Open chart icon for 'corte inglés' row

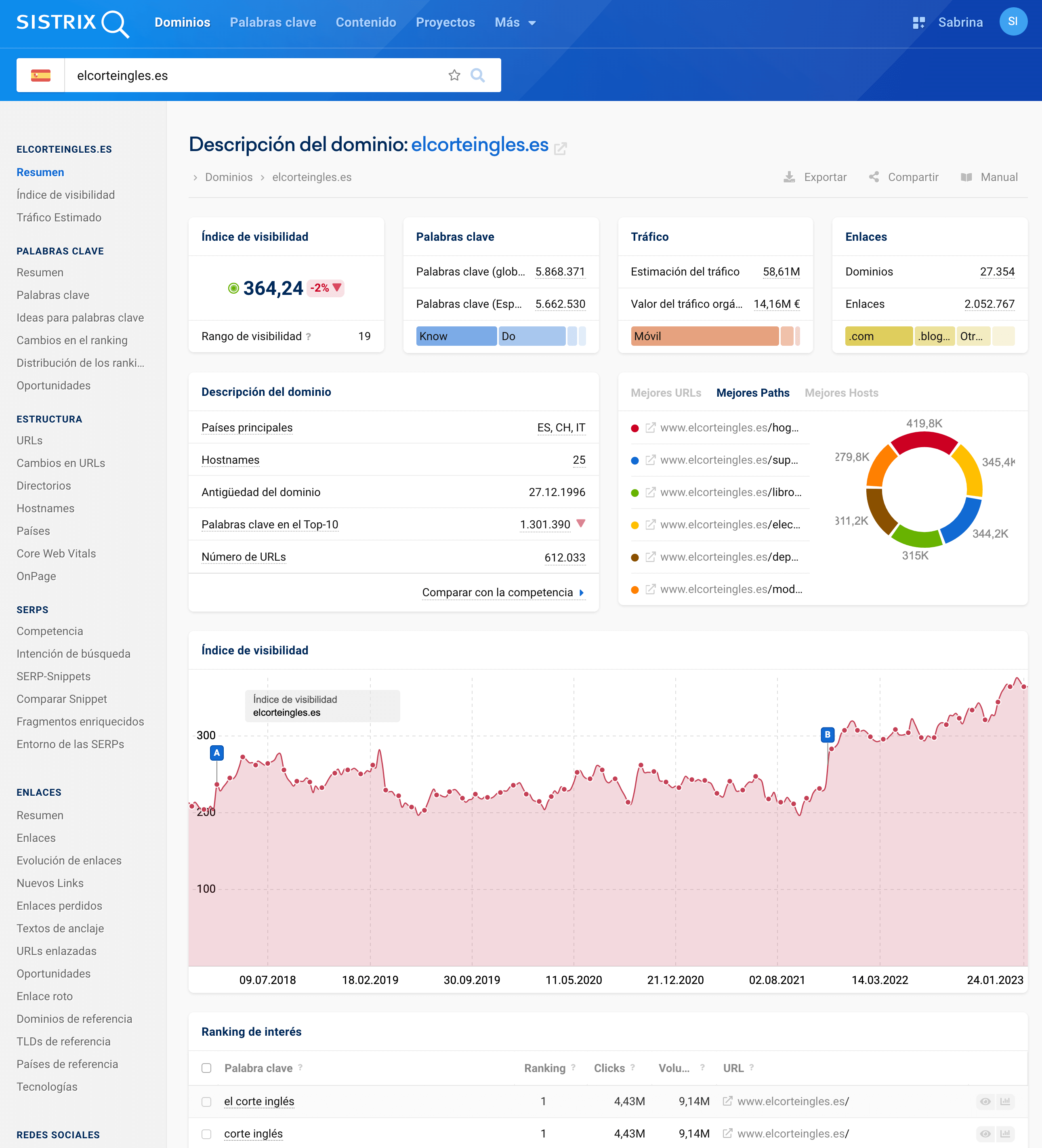click(1005, 1134)
